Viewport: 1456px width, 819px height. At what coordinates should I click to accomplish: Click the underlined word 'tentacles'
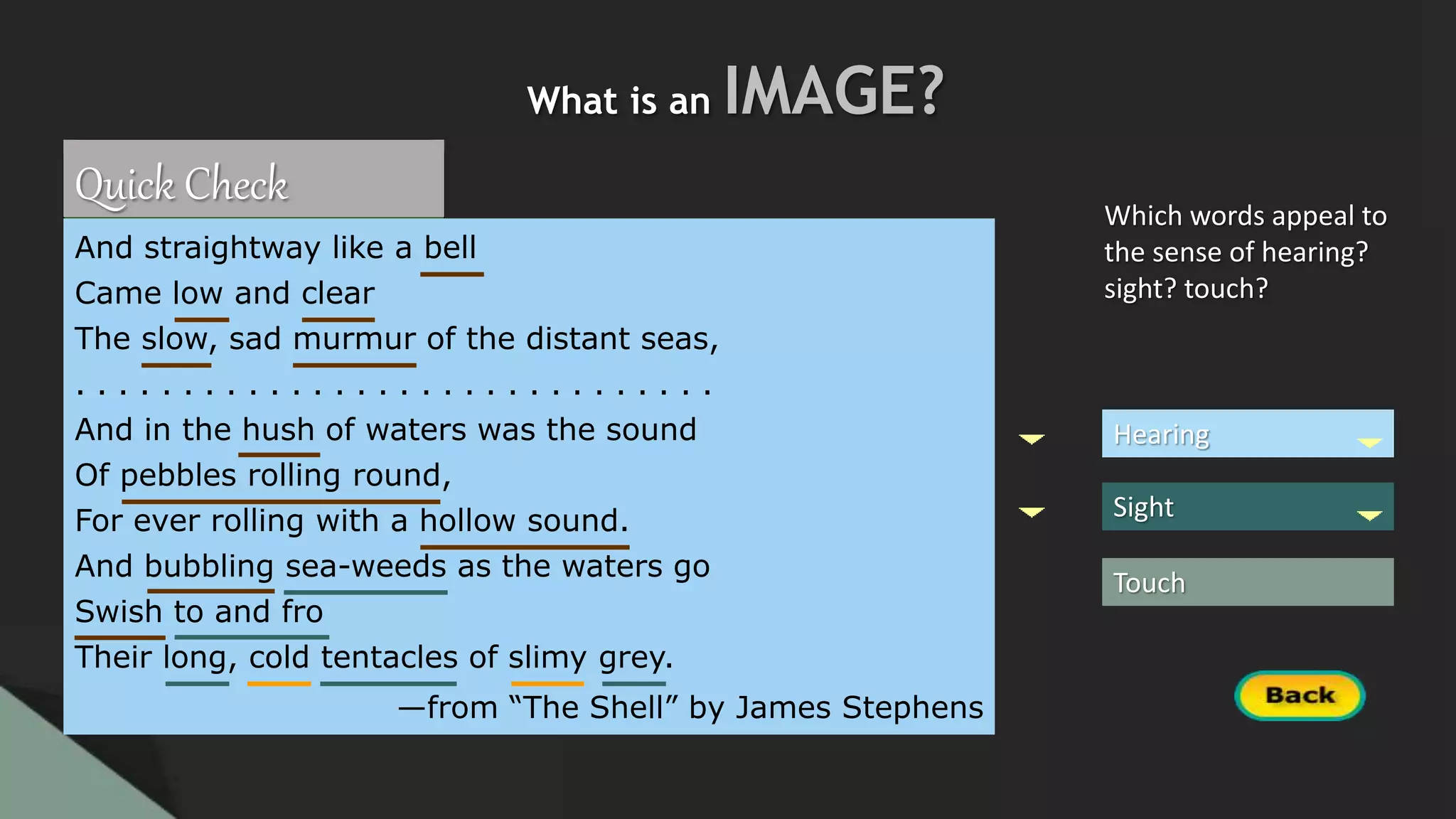pyautogui.click(x=389, y=658)
